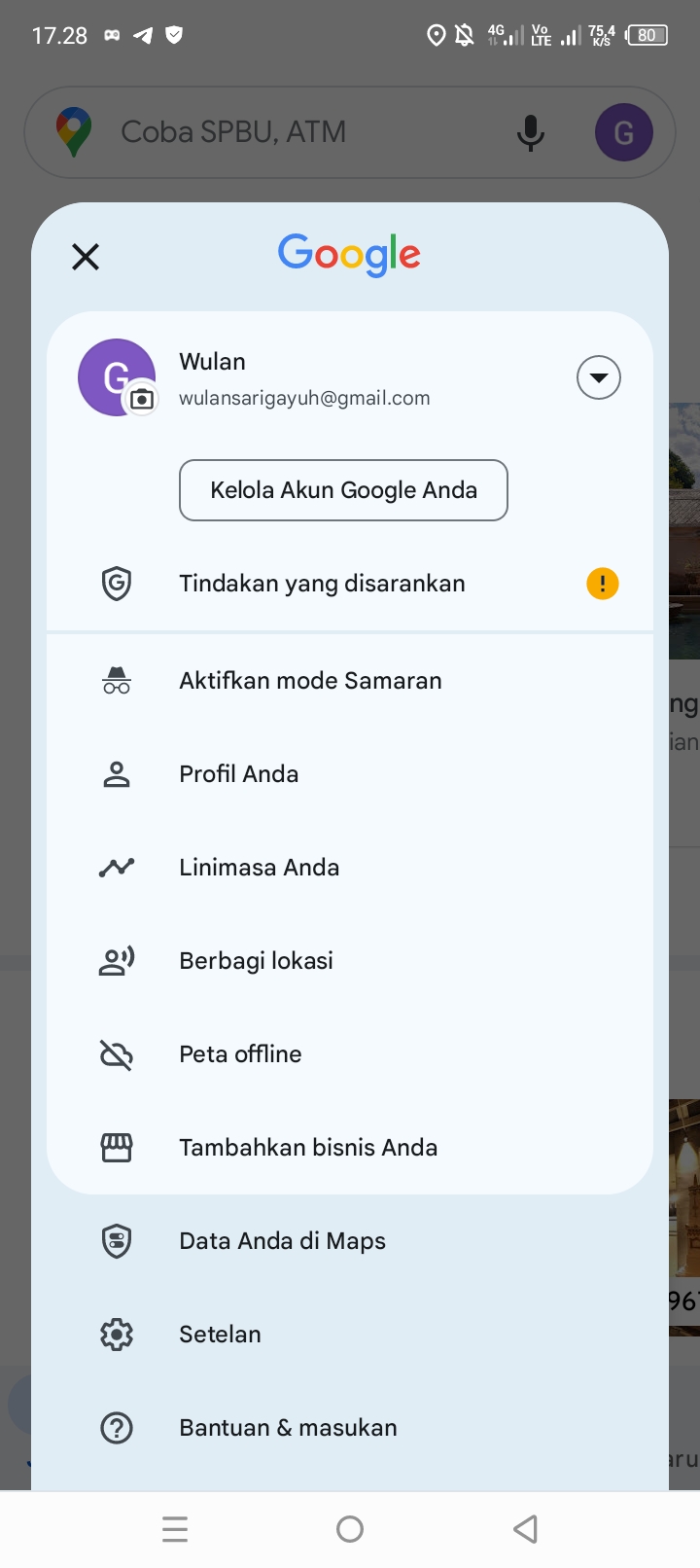The width and height of the screenshot is (700, 1568).
Task: Tap the Coba SPBU, ATM search field
Action: pyautogui.click(x=292, y=132)
